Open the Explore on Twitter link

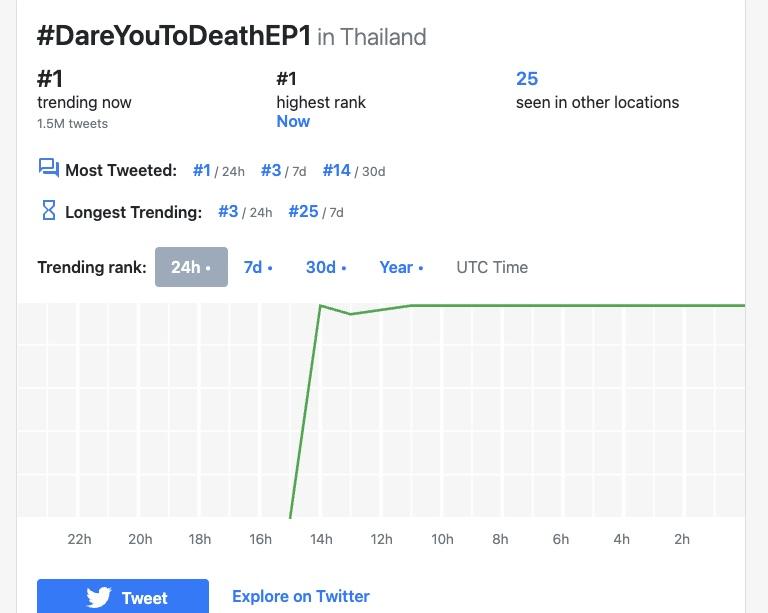tap(301, 596)
